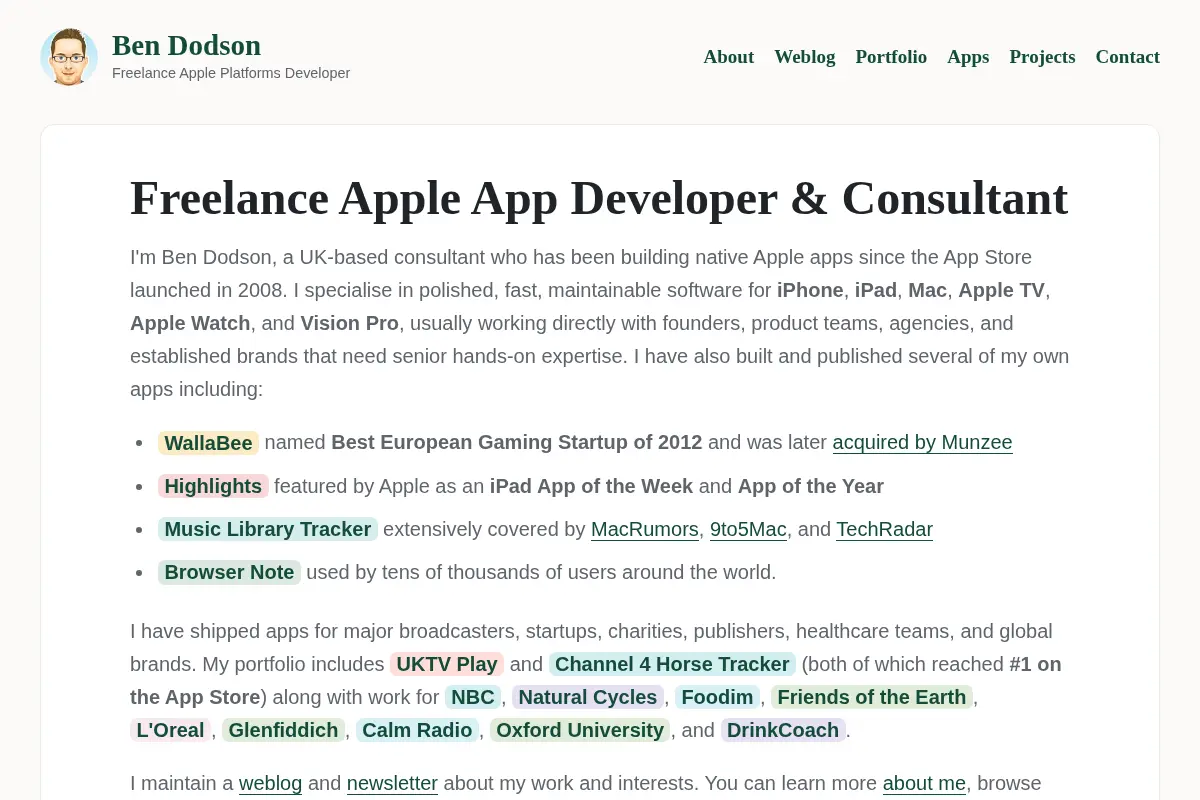This screenshot has width=1200, height=800.
Task: Click Best European Gaming Startup of 2012 text
Action: tap(516, 442)
